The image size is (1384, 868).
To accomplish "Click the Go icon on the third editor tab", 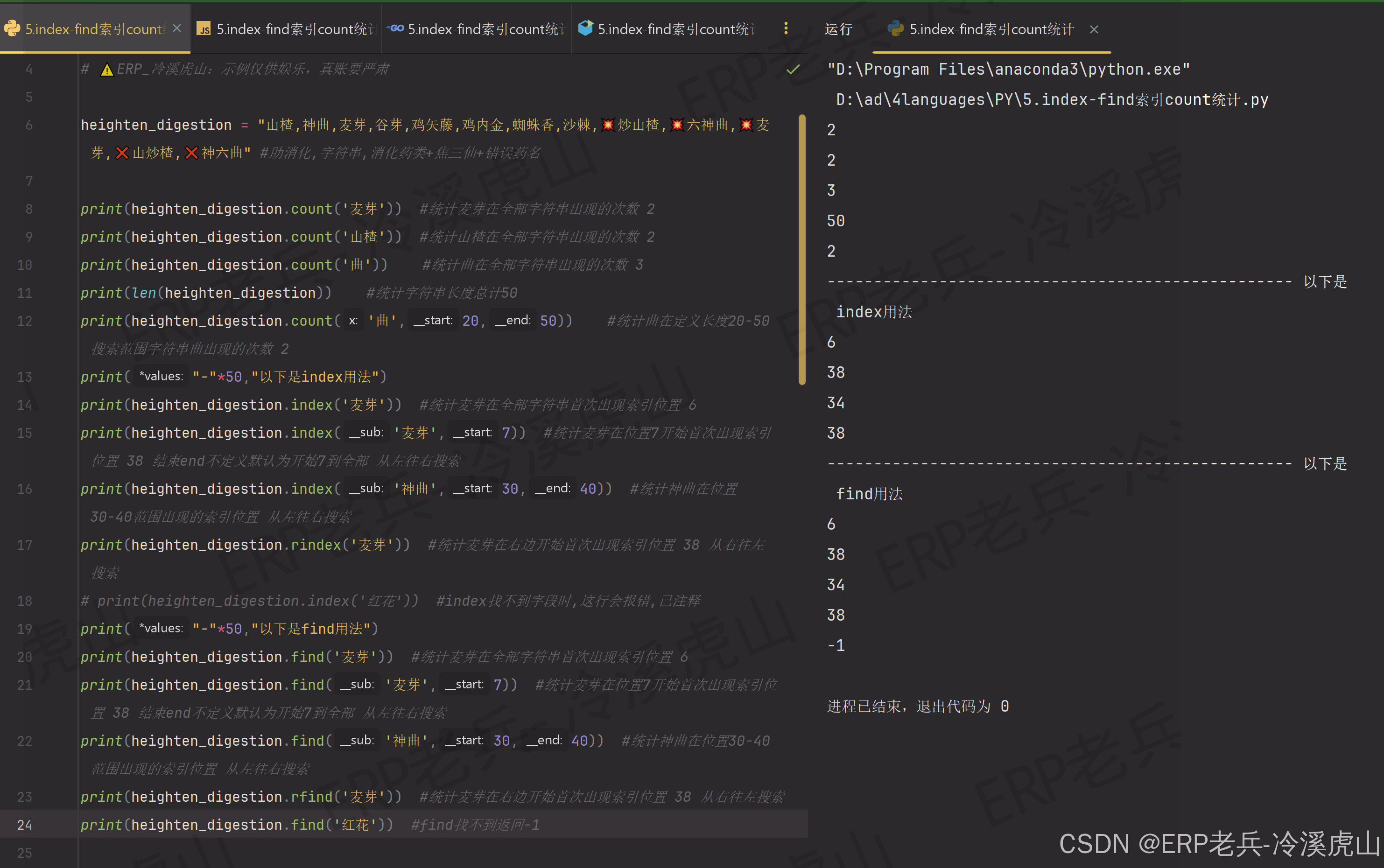I will pyautogui.click(x=395, y=28).
